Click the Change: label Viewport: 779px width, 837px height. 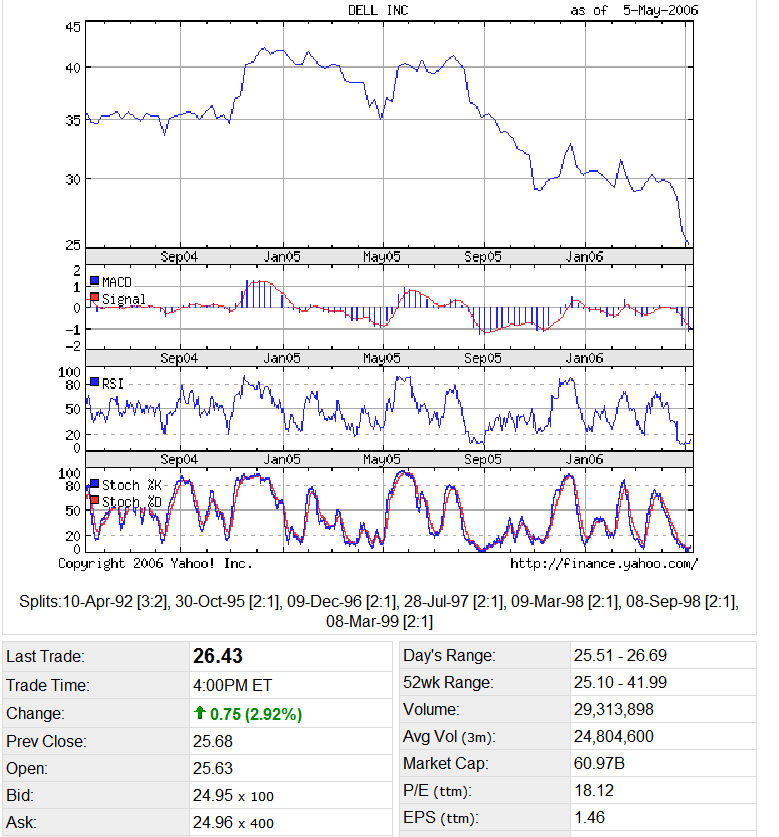click(35, 714)
